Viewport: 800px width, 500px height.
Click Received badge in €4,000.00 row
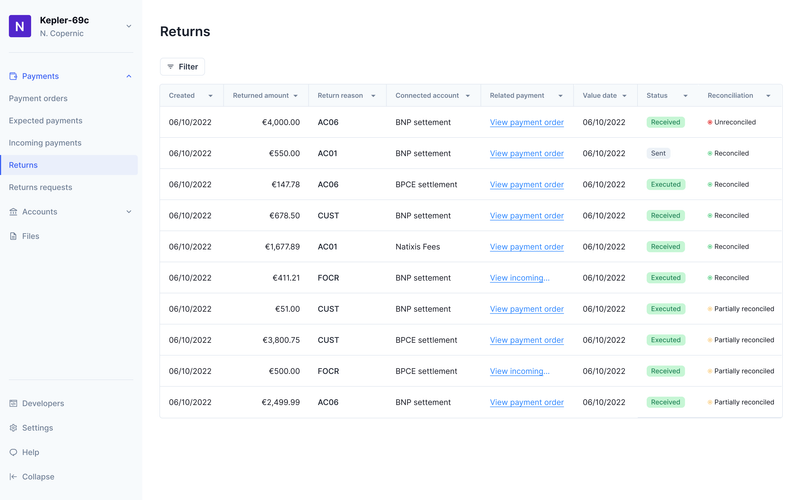(665, 122)
